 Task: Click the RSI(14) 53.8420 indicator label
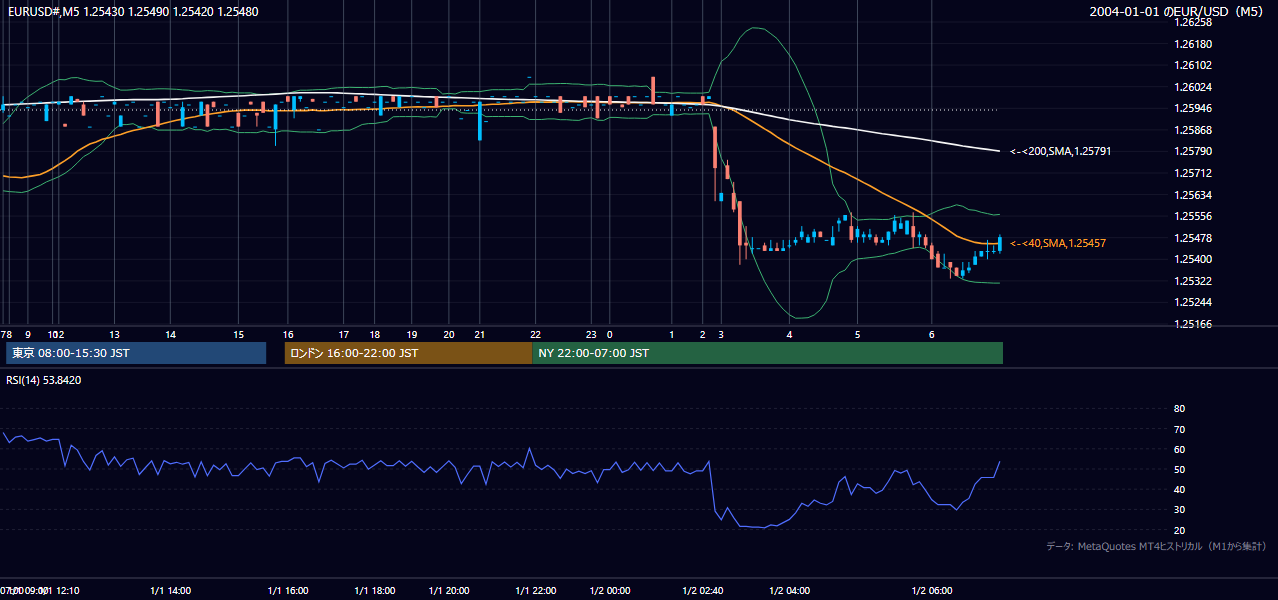[x=44, y=380]
